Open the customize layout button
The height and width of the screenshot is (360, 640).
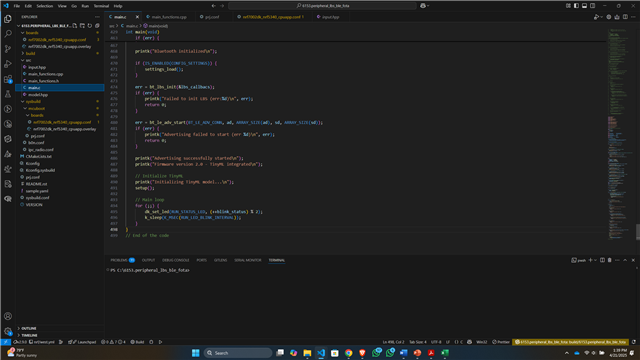pyautogui.click(x=568, y=6)
